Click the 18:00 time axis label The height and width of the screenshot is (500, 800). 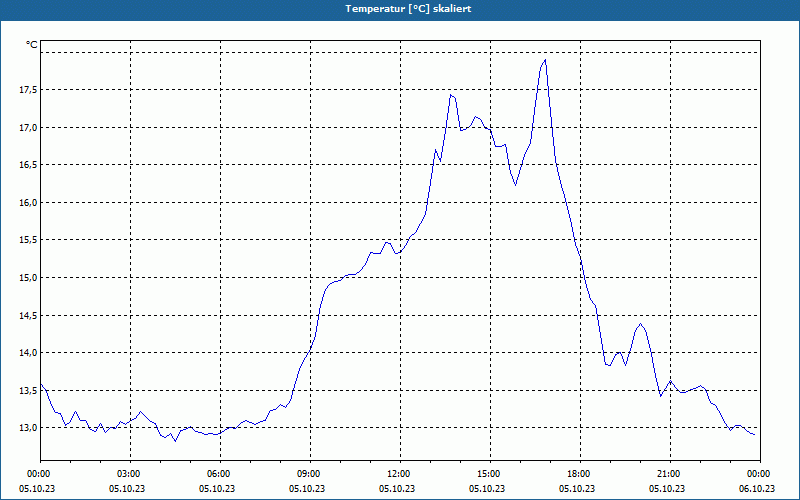point(580,474)
